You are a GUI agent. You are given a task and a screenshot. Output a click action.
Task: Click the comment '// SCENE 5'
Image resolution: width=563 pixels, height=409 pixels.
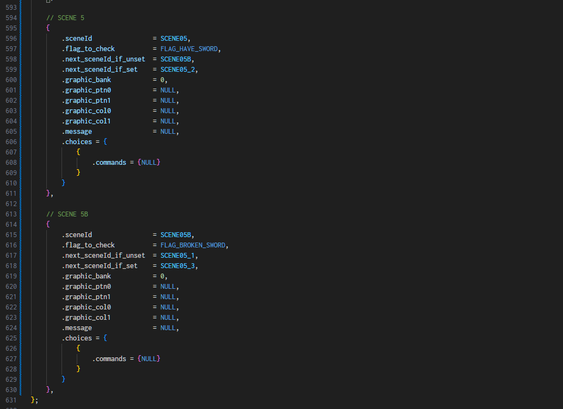[65, 18]
